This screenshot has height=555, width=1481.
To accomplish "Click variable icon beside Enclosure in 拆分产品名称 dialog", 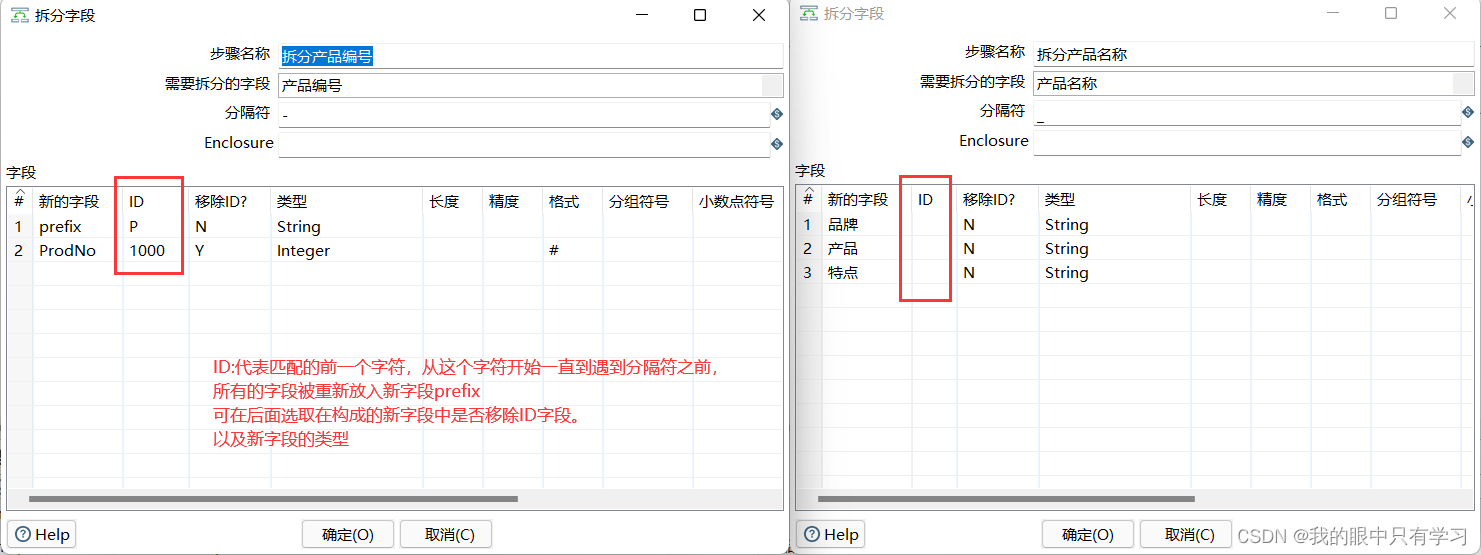I will [1468, 142].
